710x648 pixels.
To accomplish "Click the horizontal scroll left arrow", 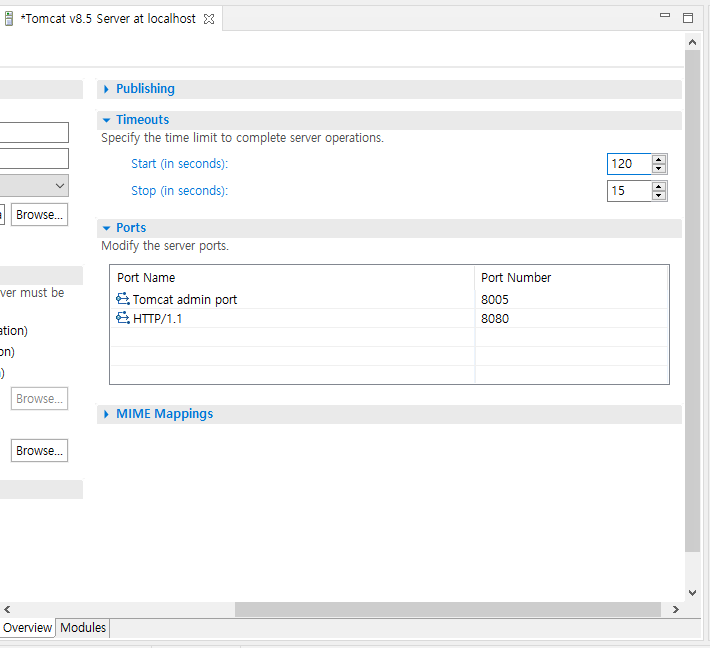I will coord(7,610).
